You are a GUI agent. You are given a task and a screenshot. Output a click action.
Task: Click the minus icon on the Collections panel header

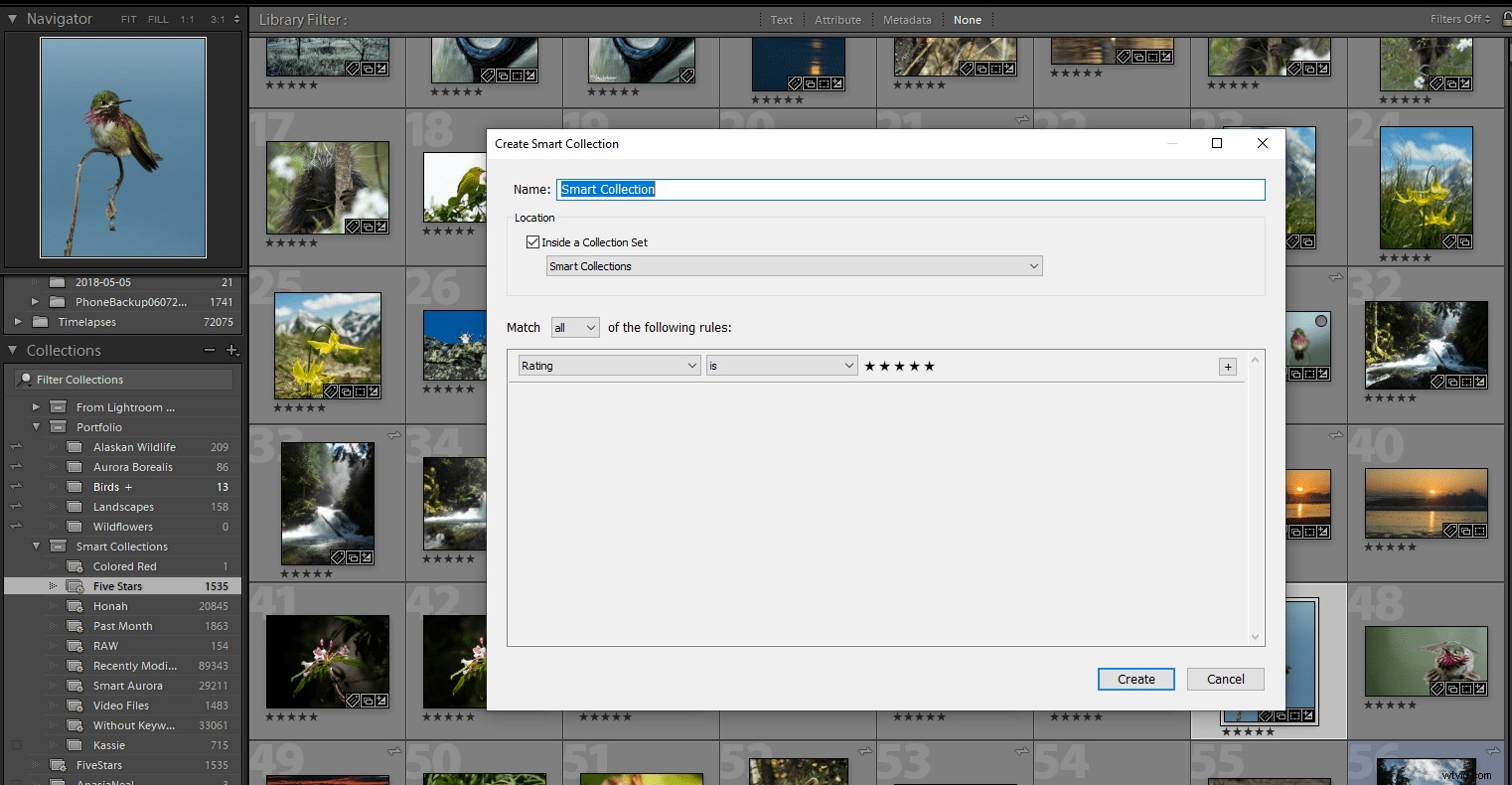click(x=210, y=350)
